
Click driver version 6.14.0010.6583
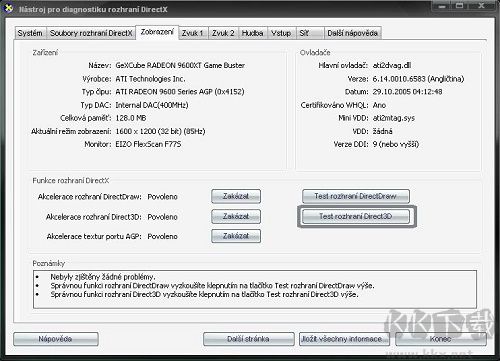pyautogui.click(x=399, y=79)
